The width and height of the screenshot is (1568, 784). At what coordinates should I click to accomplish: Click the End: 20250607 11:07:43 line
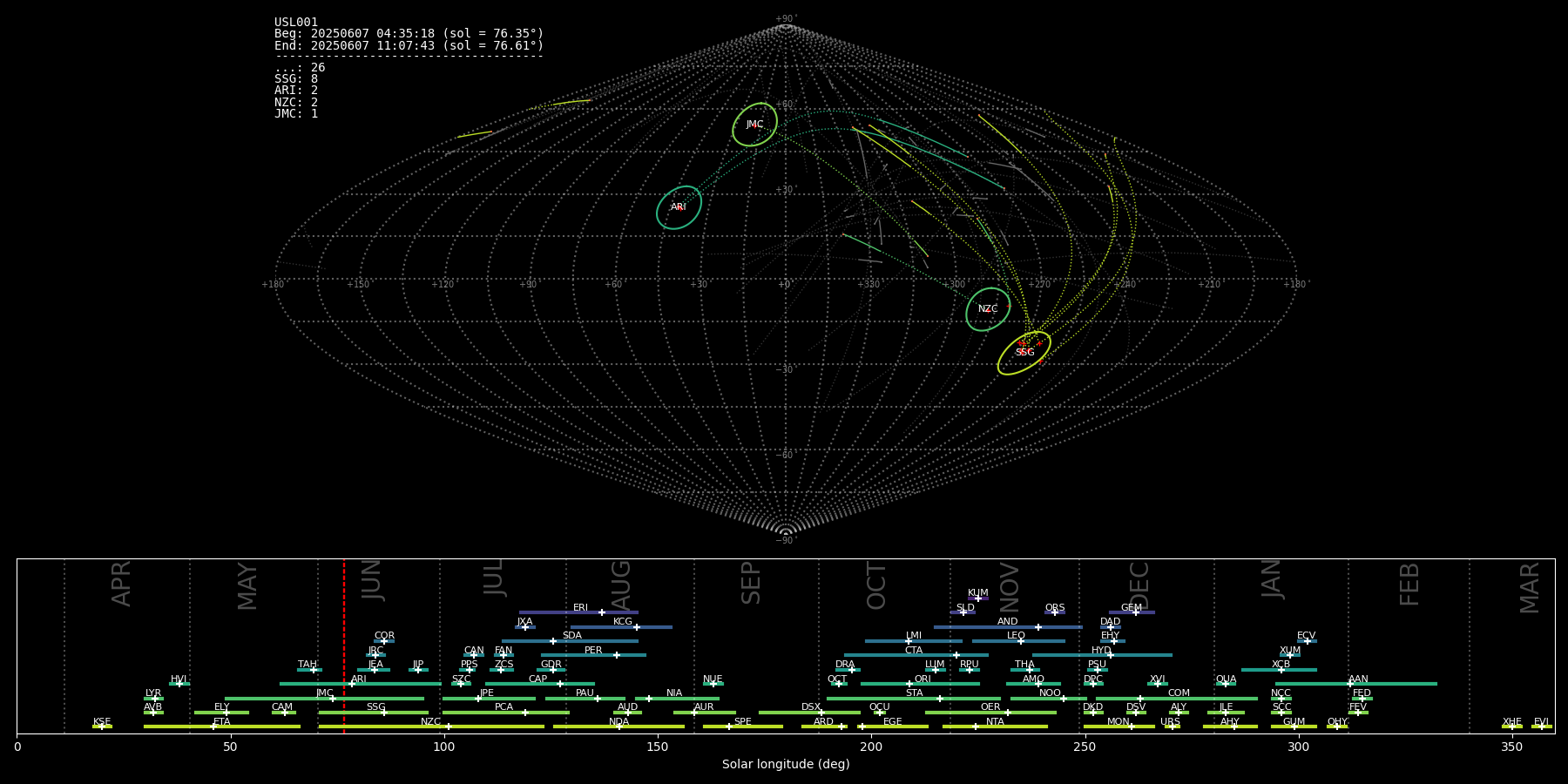click(409, 45)
